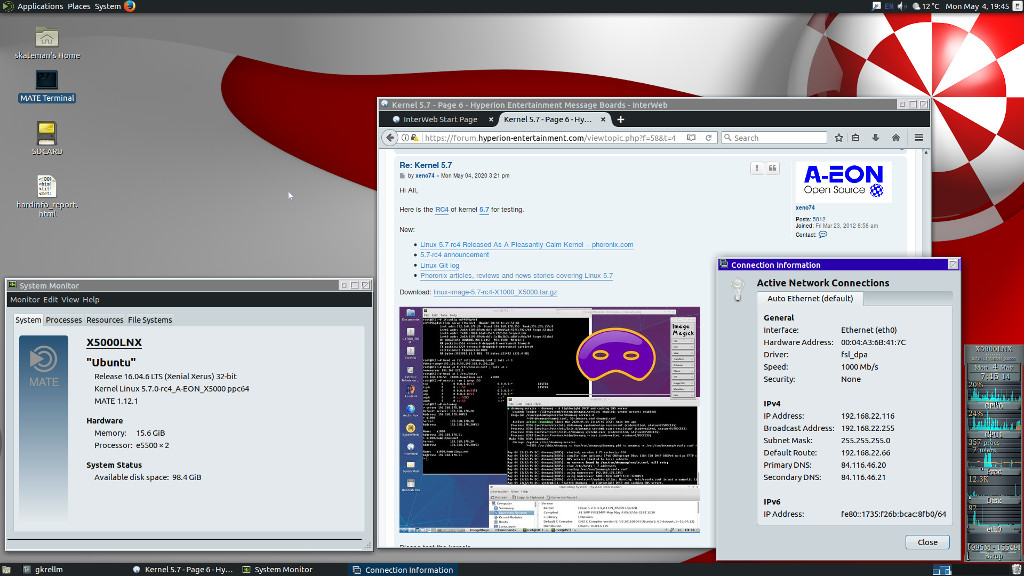The height and width of the screenshot is (576, 1024).
Task: Open the downloads arrow in browser toolbar
Action: (x=876, y=138)
